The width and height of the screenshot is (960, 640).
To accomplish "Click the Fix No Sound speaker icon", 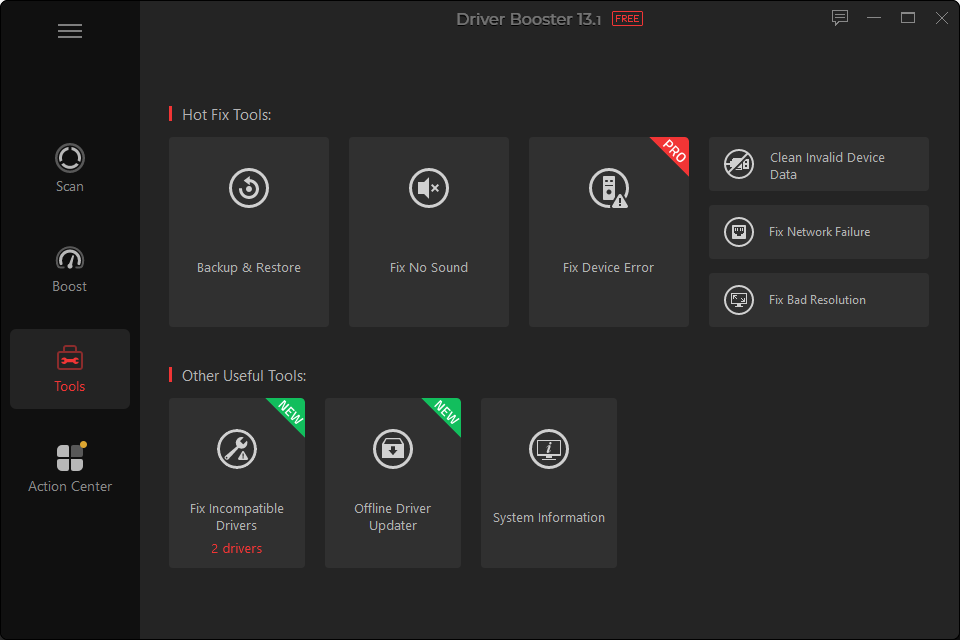I will [429, 188].
